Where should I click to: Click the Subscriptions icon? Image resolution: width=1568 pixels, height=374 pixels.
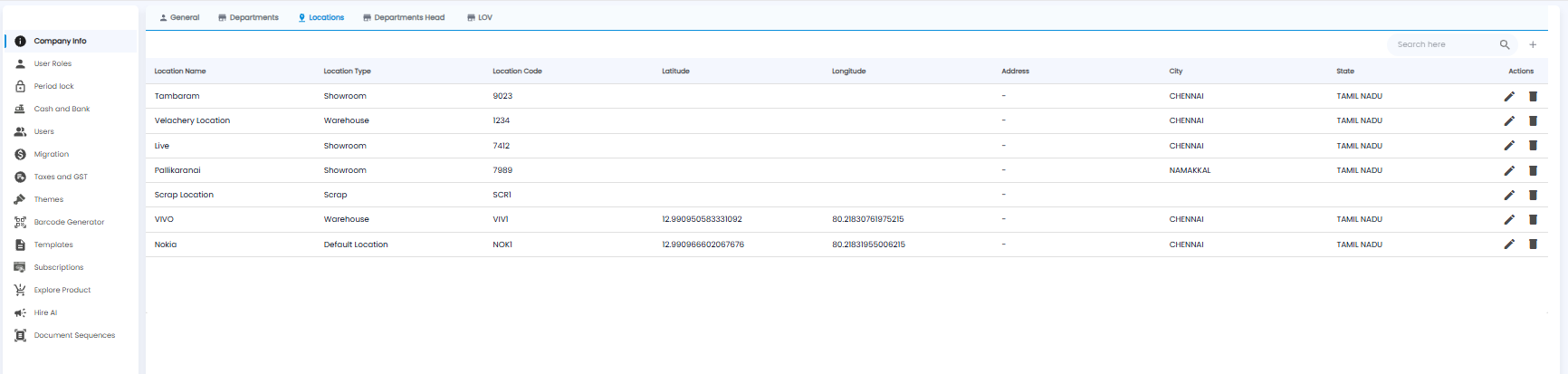20,267
